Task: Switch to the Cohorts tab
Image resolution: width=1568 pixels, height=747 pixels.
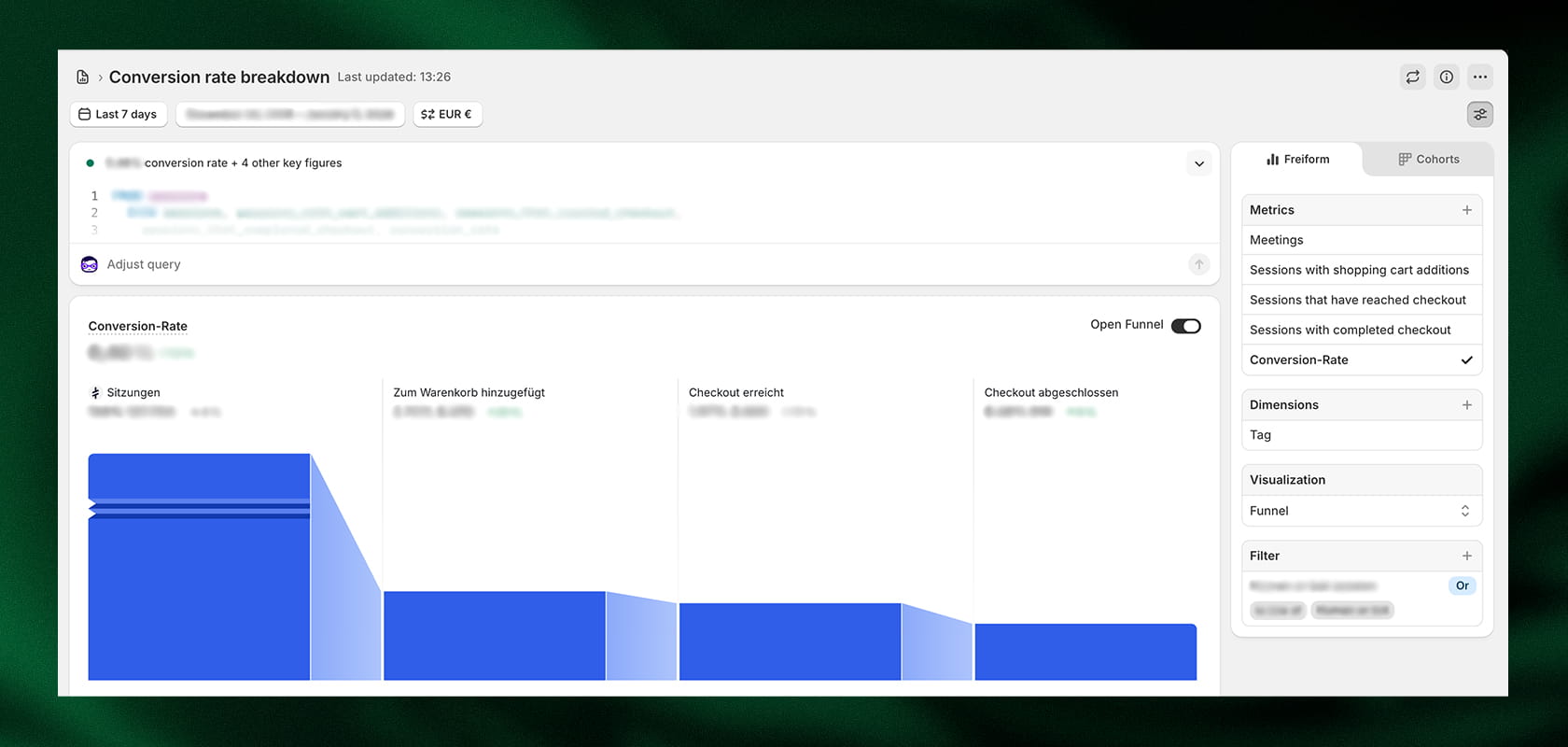Action: point(1428,160)
